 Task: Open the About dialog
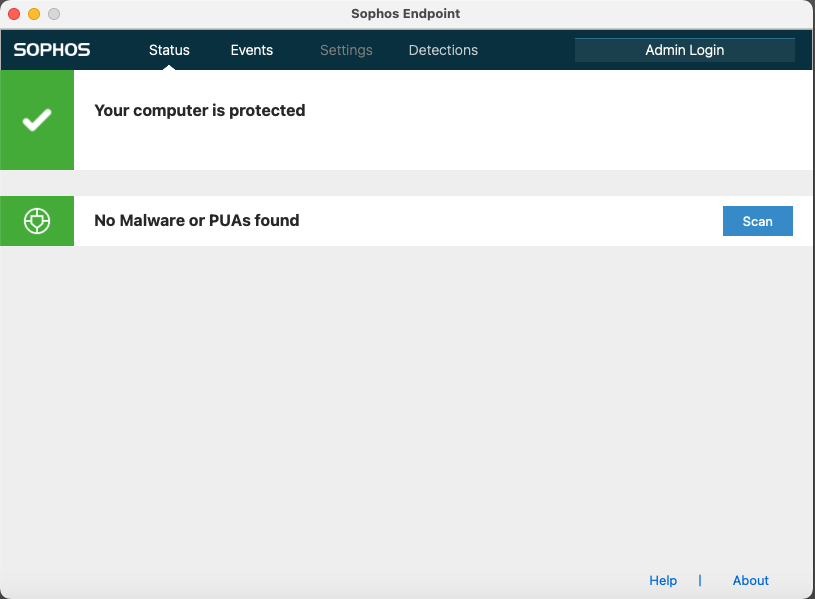coord(750,580)
